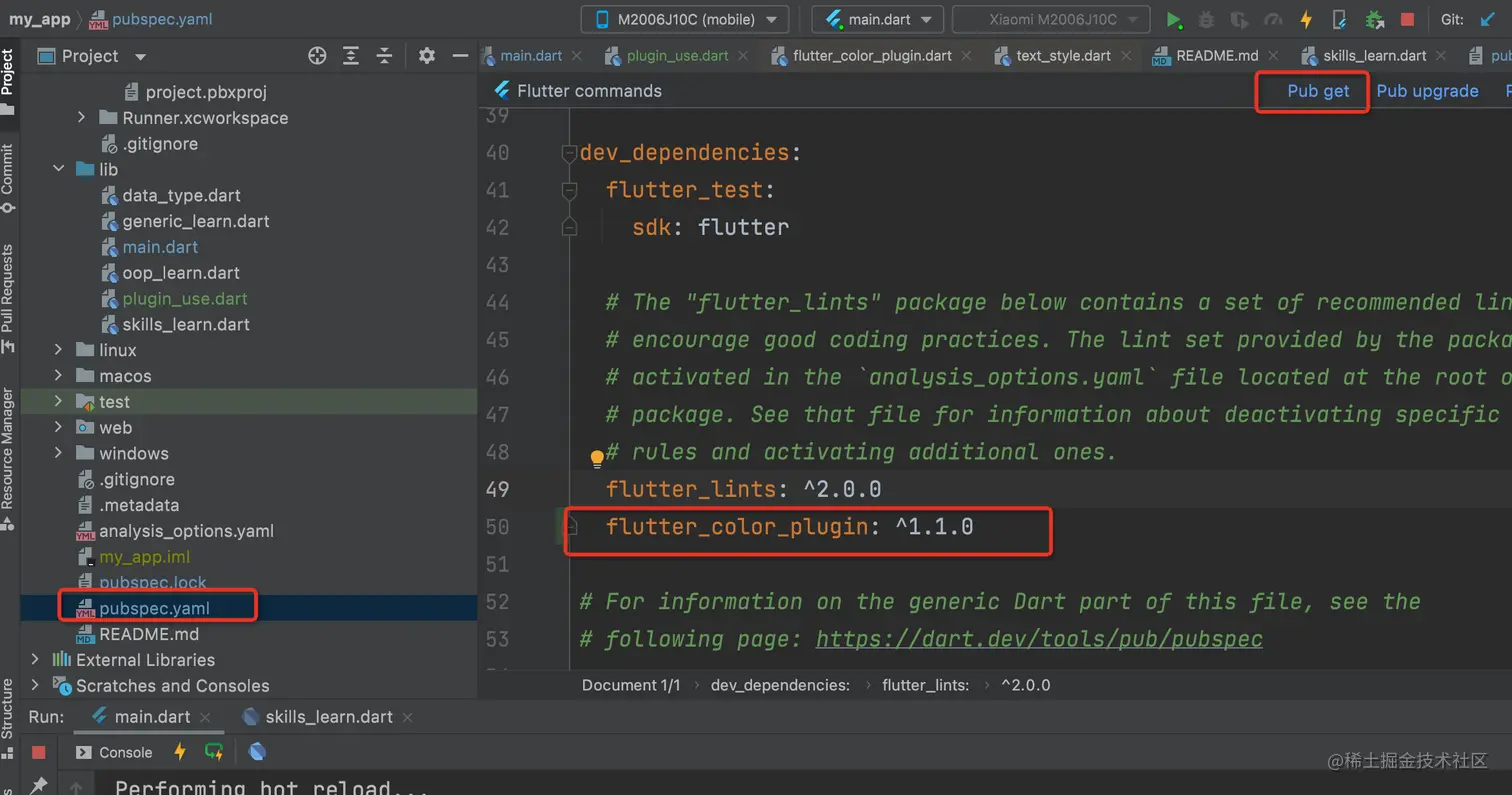Expand Scratches and Consoles node

tap(36, 686)
